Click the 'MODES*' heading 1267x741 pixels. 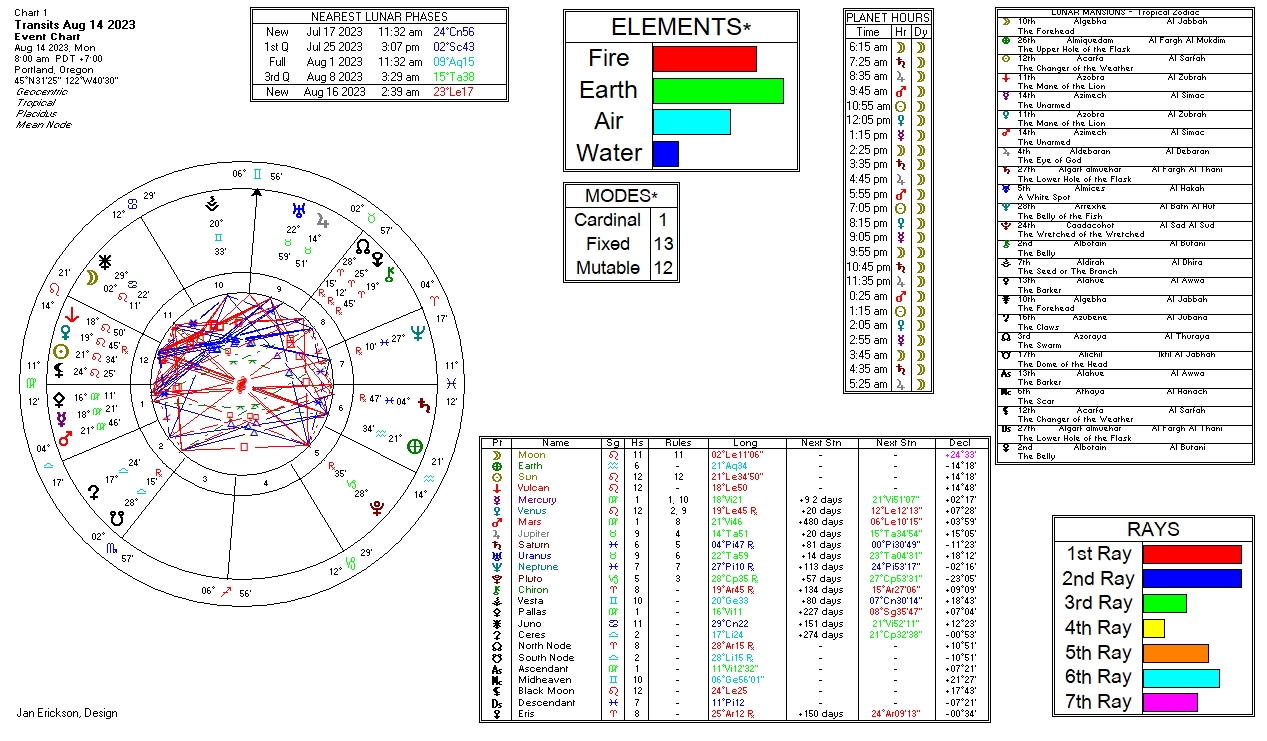point(621,196)
